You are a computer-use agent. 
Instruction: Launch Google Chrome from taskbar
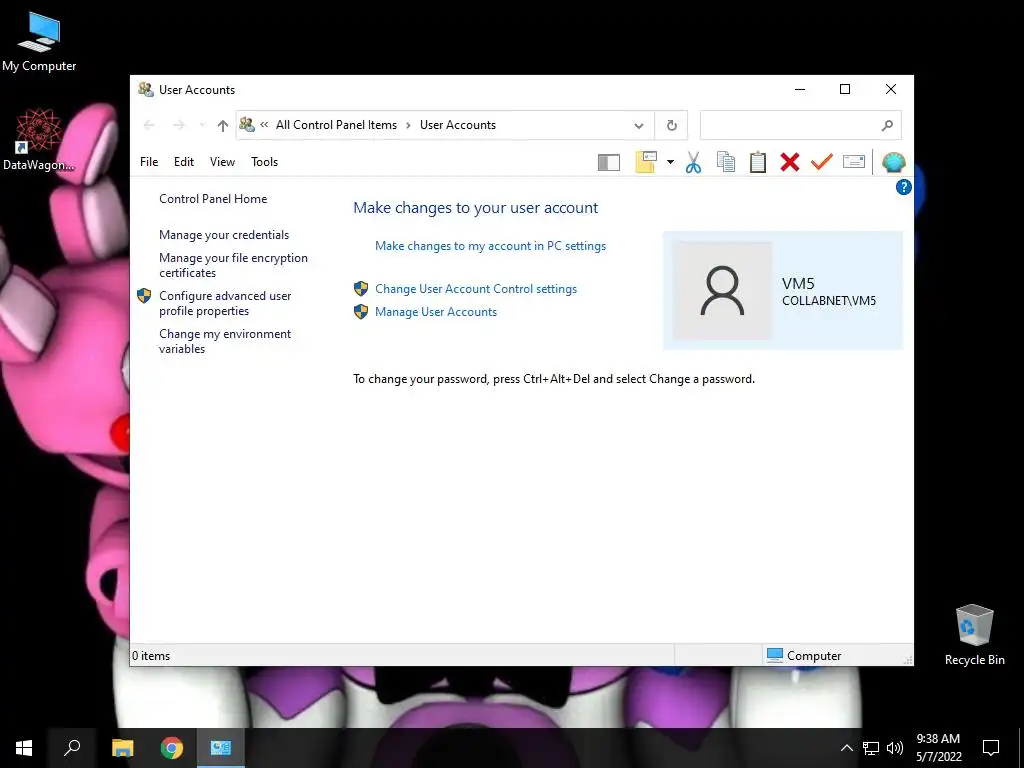click(x=172, y=748)
